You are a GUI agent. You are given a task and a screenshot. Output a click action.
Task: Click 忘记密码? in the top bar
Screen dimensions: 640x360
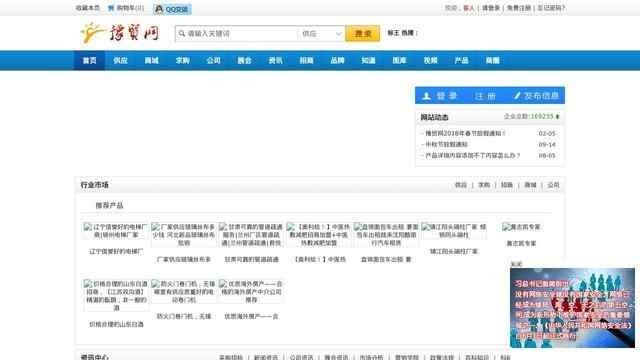click(551, 8)
